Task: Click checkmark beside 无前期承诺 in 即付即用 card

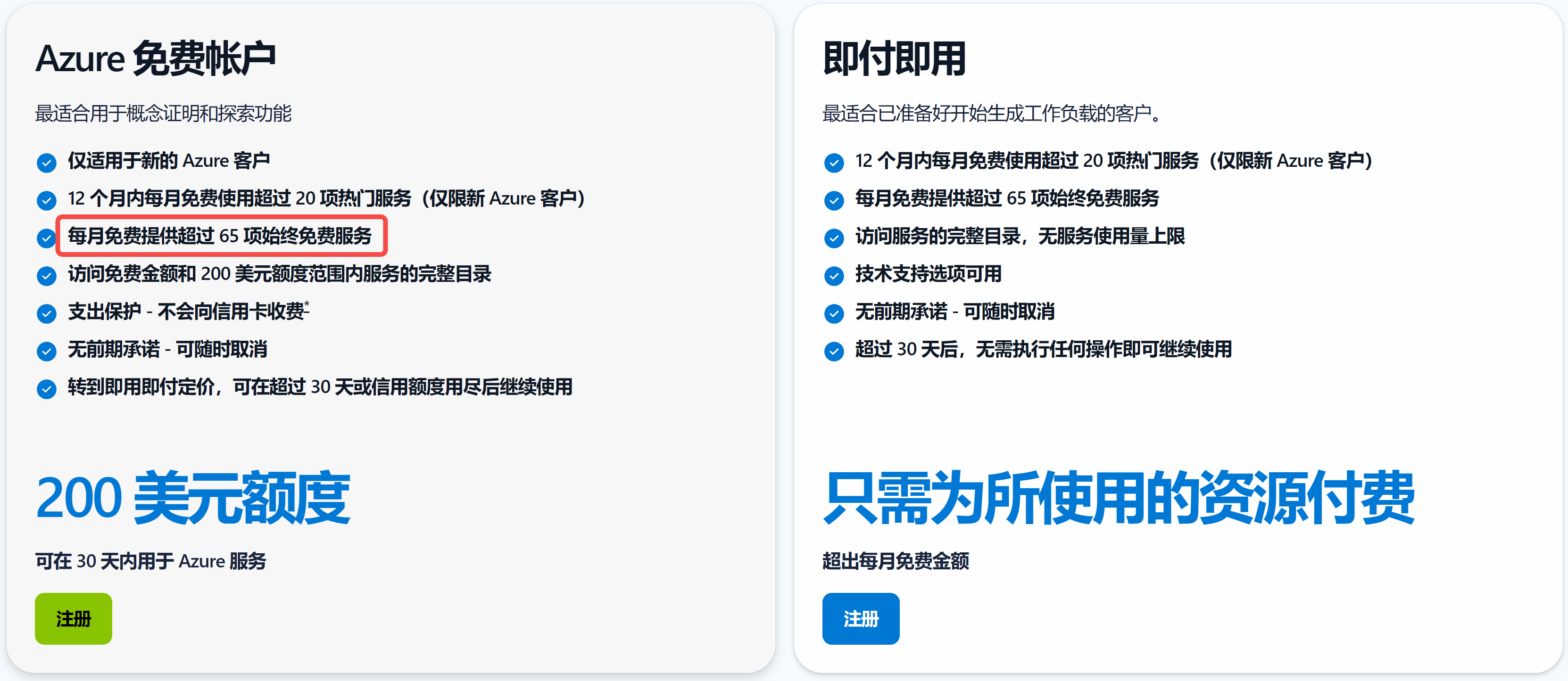Action: [834, 313]
